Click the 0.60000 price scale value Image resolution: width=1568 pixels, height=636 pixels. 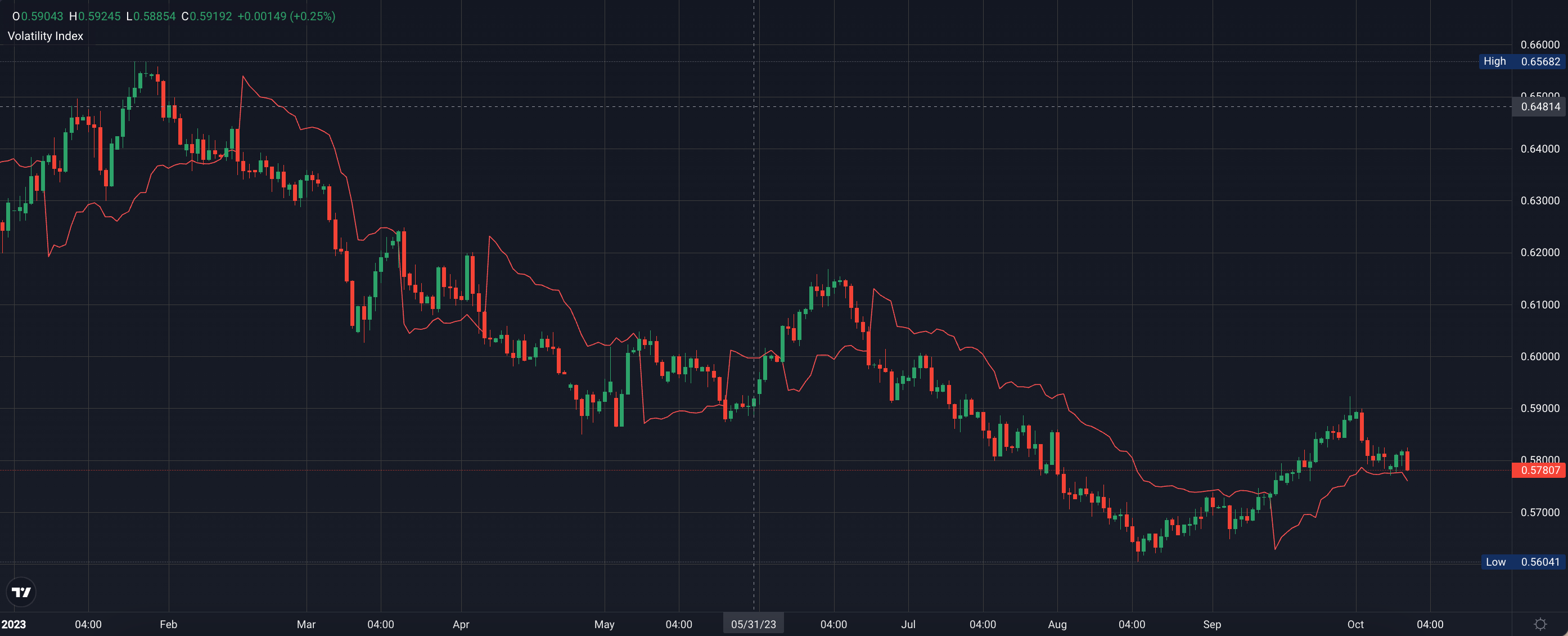click(x=1539, y=356)
